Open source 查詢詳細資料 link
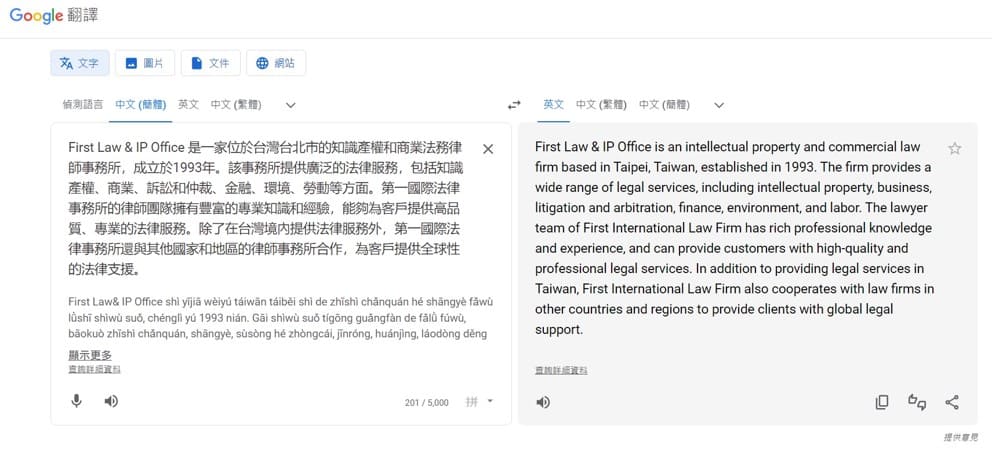 [x=94, y=370]
